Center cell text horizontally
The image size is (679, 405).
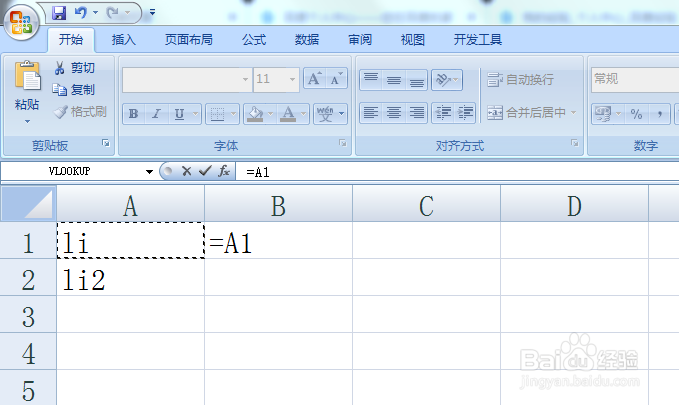coord(394,113)
